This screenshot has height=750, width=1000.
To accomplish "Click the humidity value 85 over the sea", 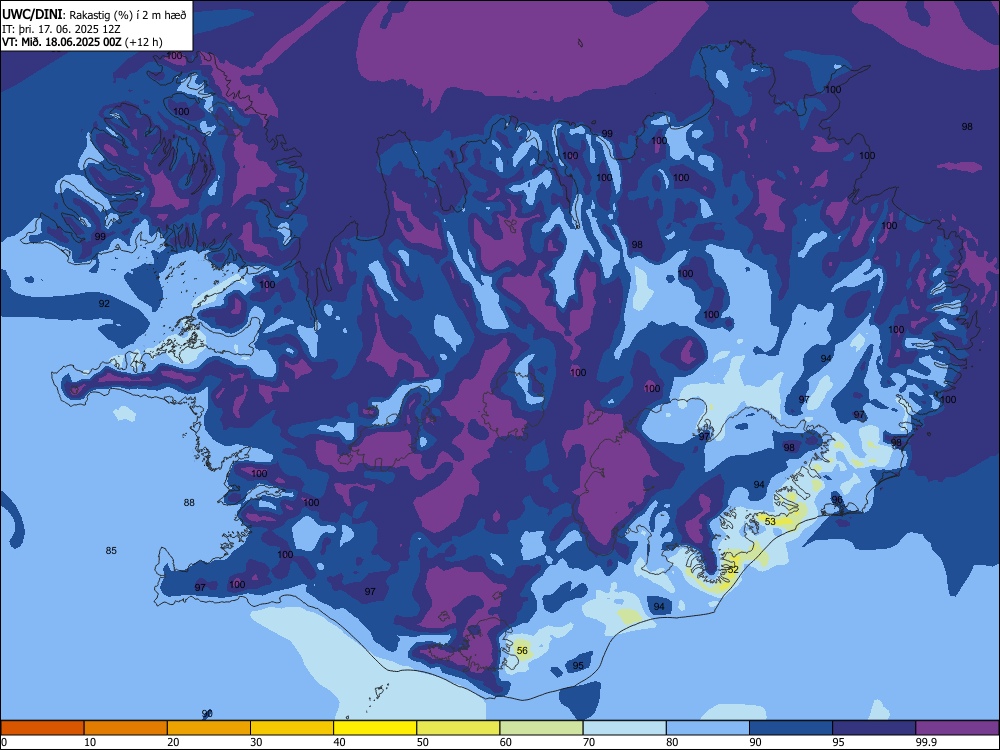I will coord(111,550).
